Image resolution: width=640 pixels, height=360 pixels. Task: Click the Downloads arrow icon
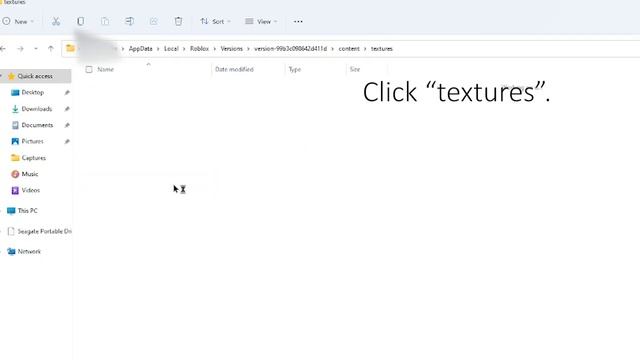15,109
